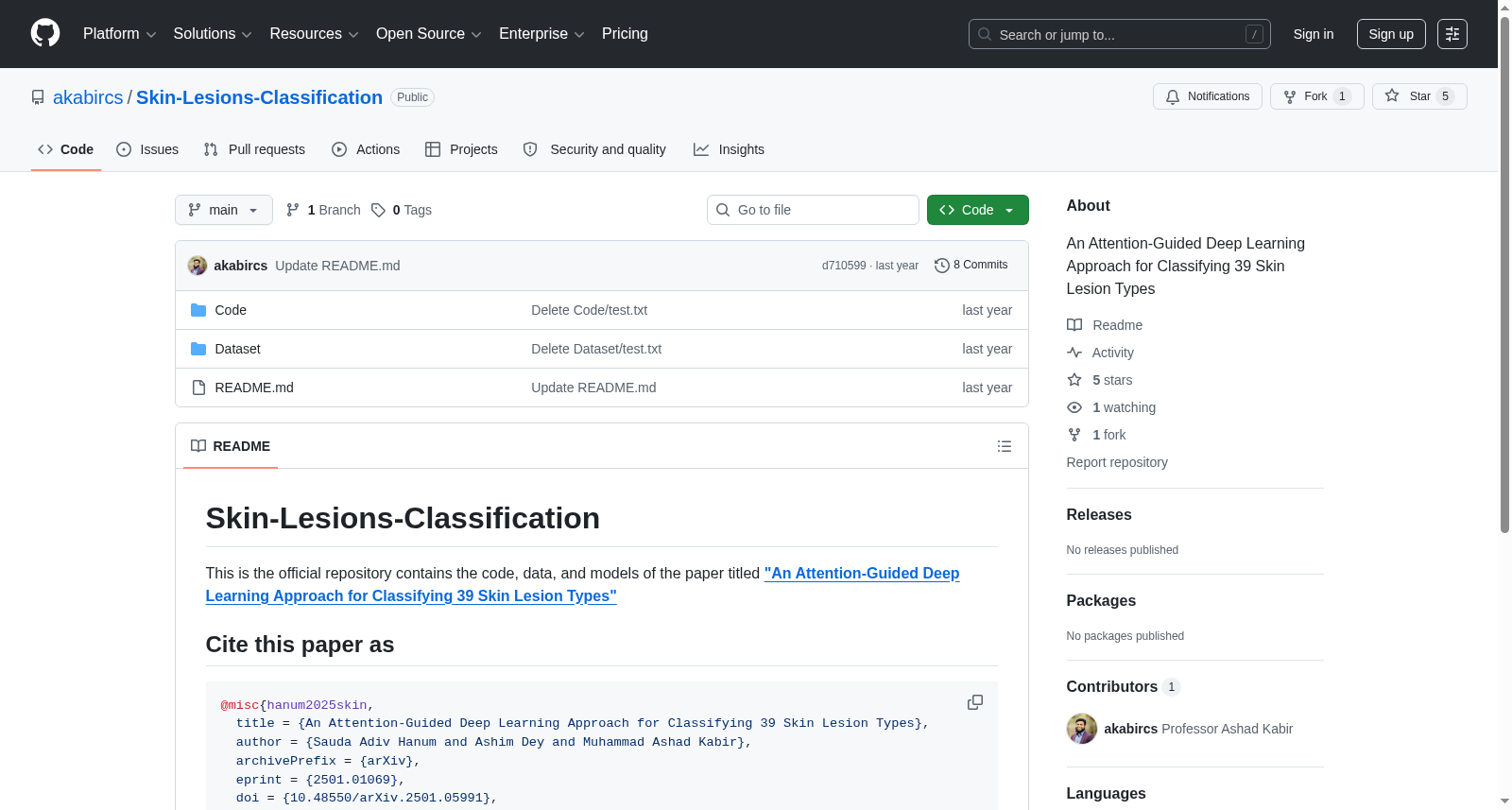Open the 1 Branch link
The height and width of the screenshot is (810, 1512).
click(323, 210)
